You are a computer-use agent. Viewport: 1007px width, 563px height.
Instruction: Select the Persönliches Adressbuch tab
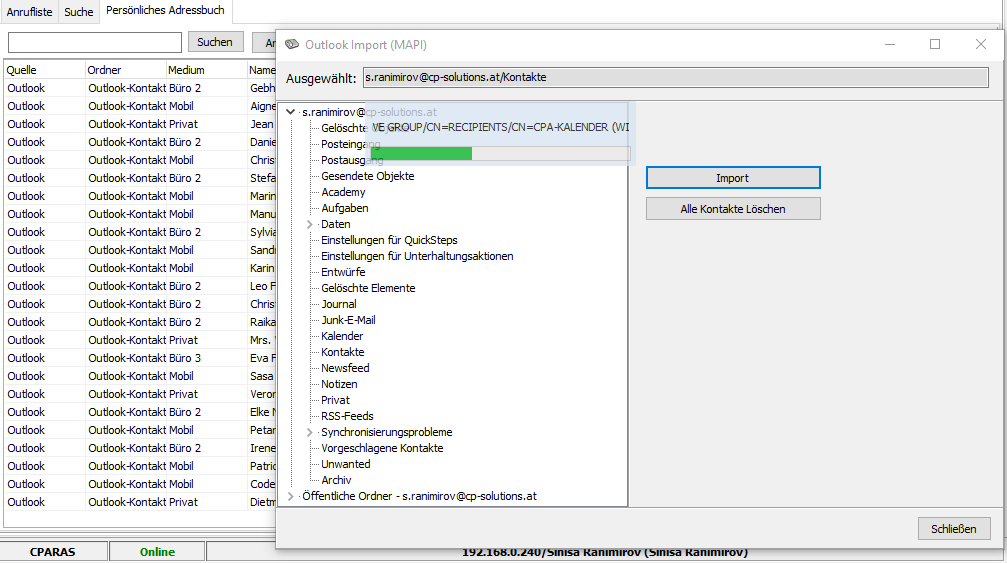click(x=166, y=11)
